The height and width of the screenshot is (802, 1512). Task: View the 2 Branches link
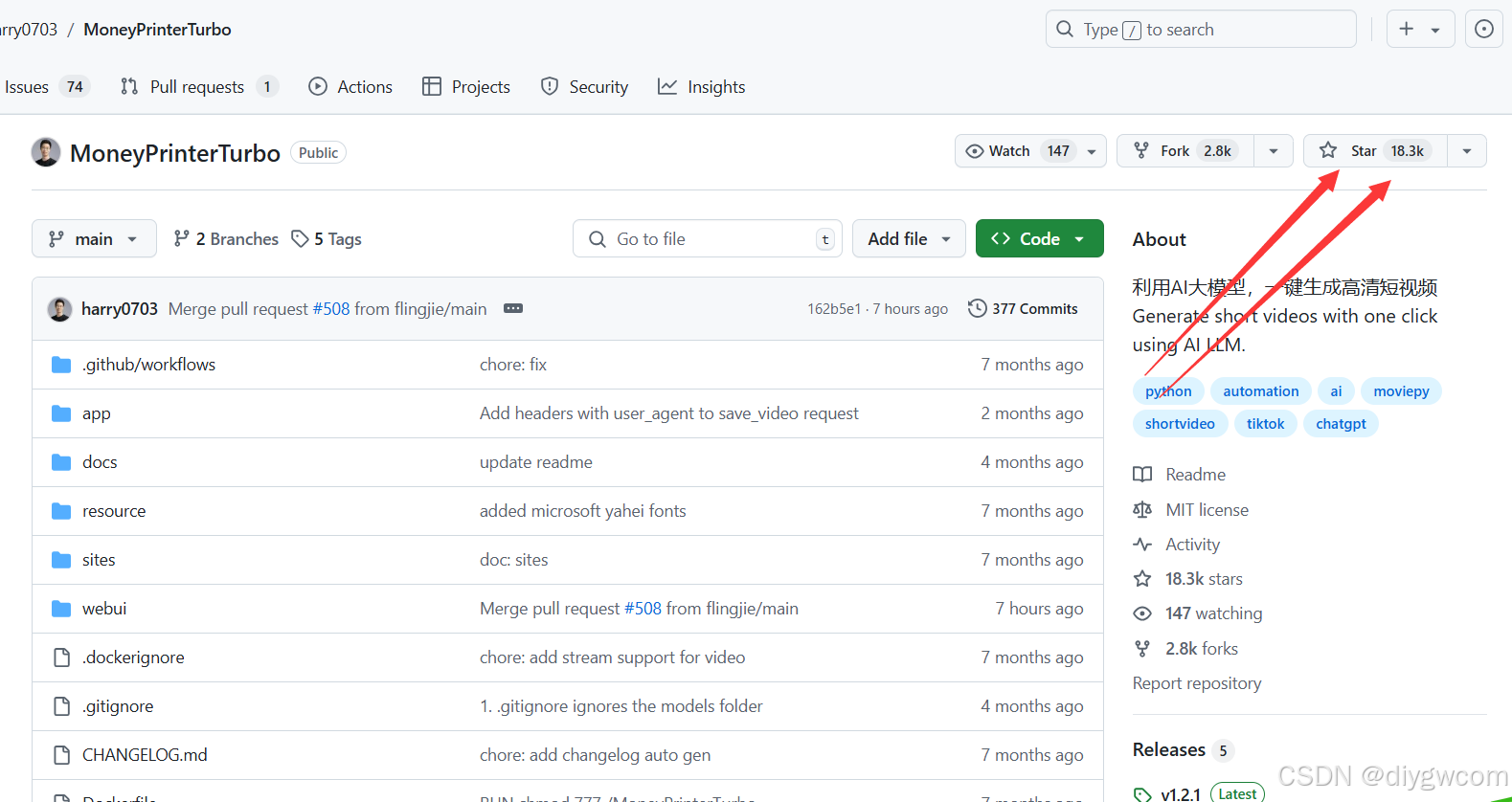tap(226, 239)
